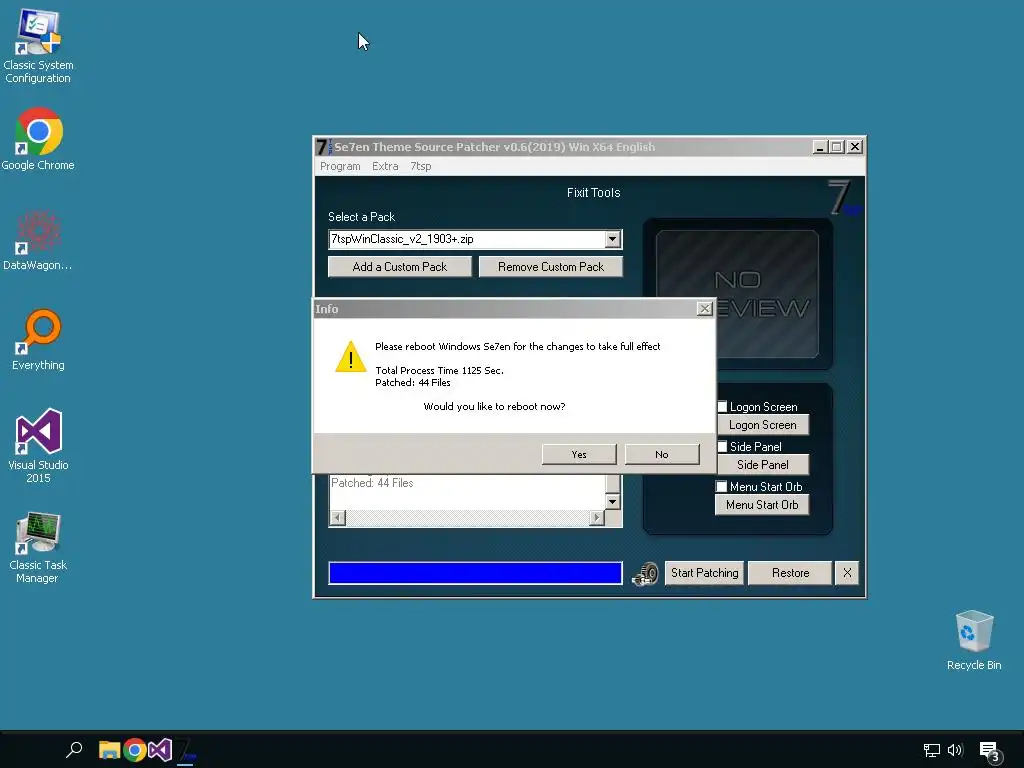The height and width of the screenshot is (768, 1024).
Task: Click the Start Patching button
Action: point(704,573)
